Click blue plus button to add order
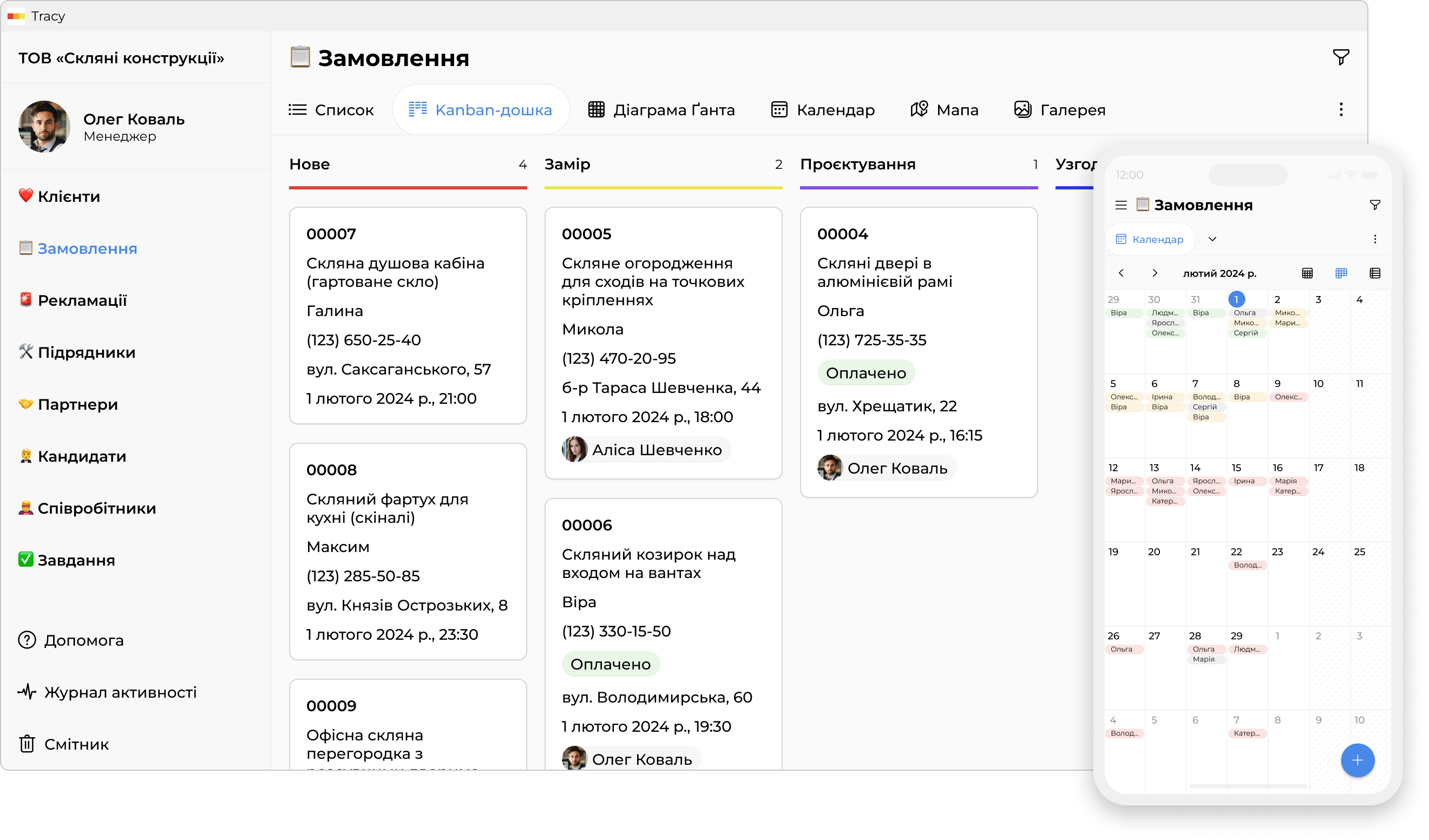 click(x=1357, y=760)
